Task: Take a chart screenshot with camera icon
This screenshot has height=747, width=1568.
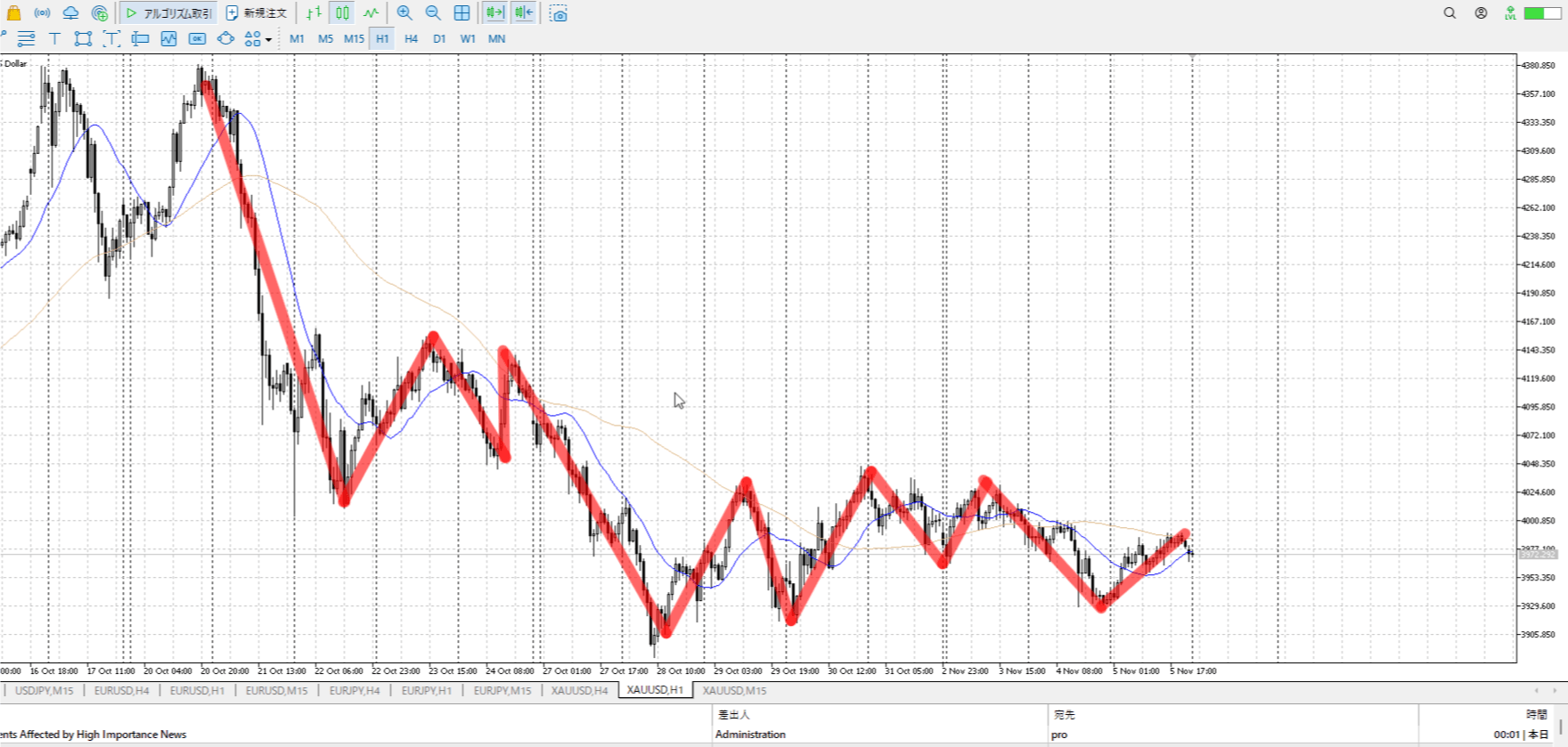Action: (x=559, y=13)
